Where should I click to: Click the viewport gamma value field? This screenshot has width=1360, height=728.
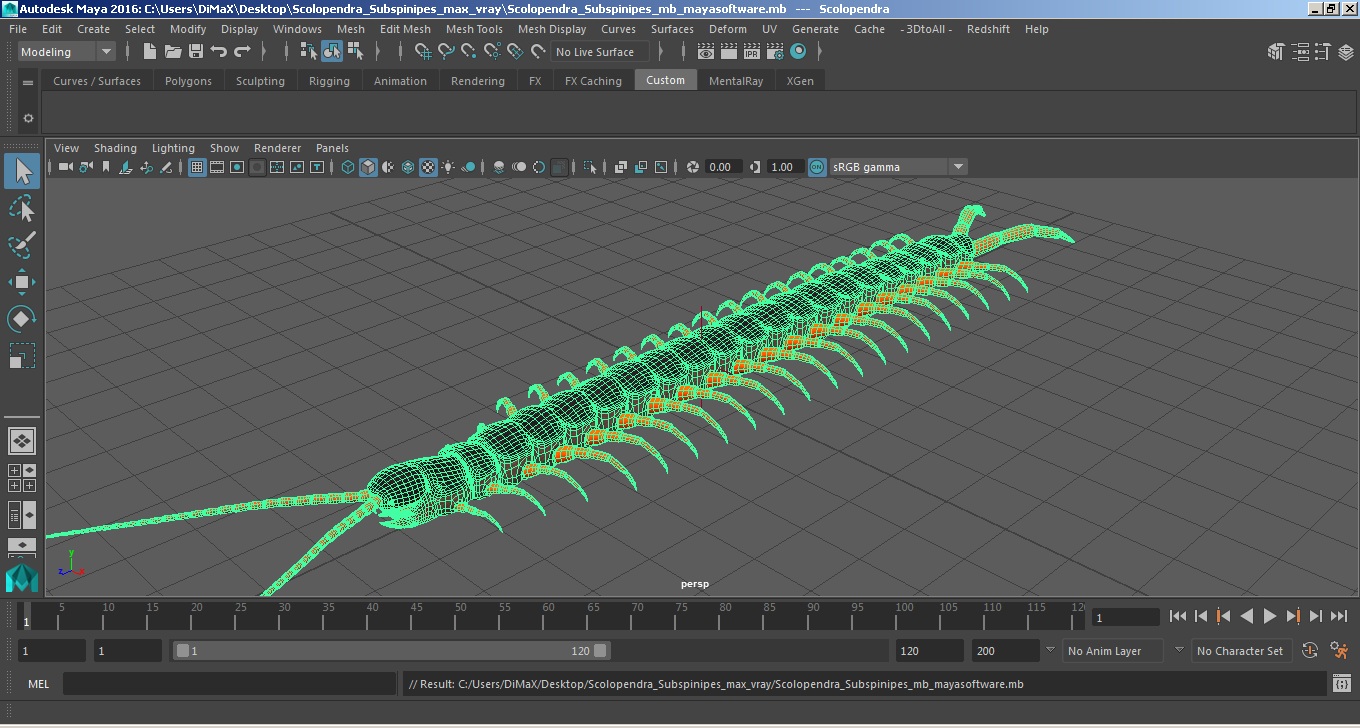(783, 167)
